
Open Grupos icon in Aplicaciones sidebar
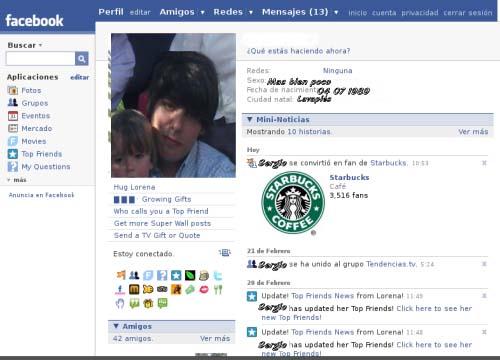(13, 103)
